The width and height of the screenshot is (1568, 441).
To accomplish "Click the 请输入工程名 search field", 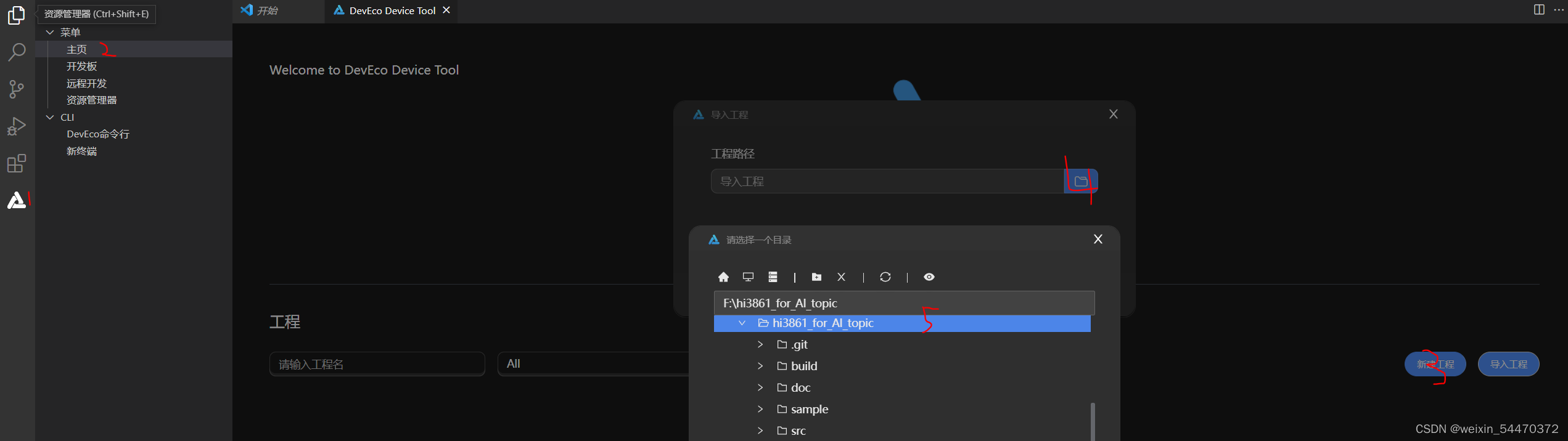I will 377,364.
